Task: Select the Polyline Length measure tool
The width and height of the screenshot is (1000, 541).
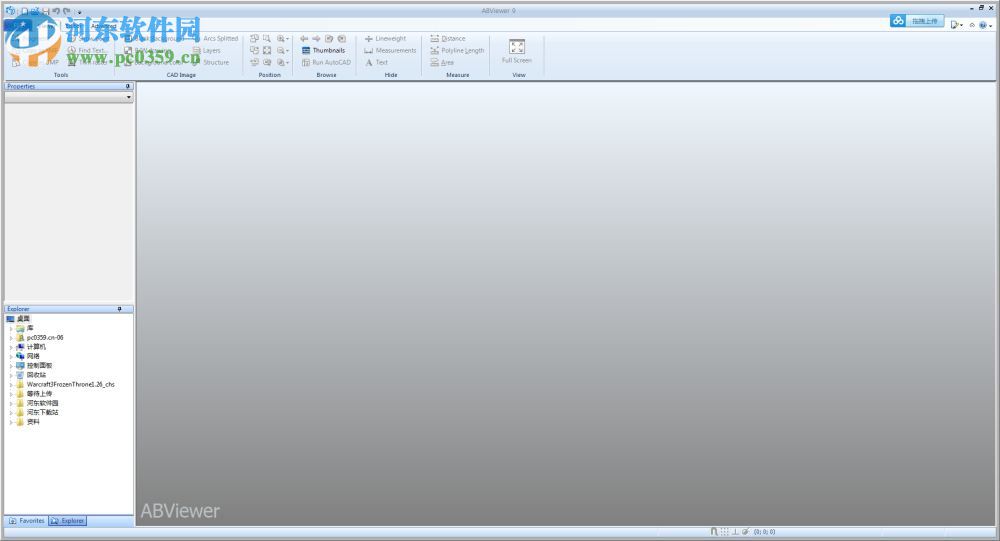Action: click(457, 50)
